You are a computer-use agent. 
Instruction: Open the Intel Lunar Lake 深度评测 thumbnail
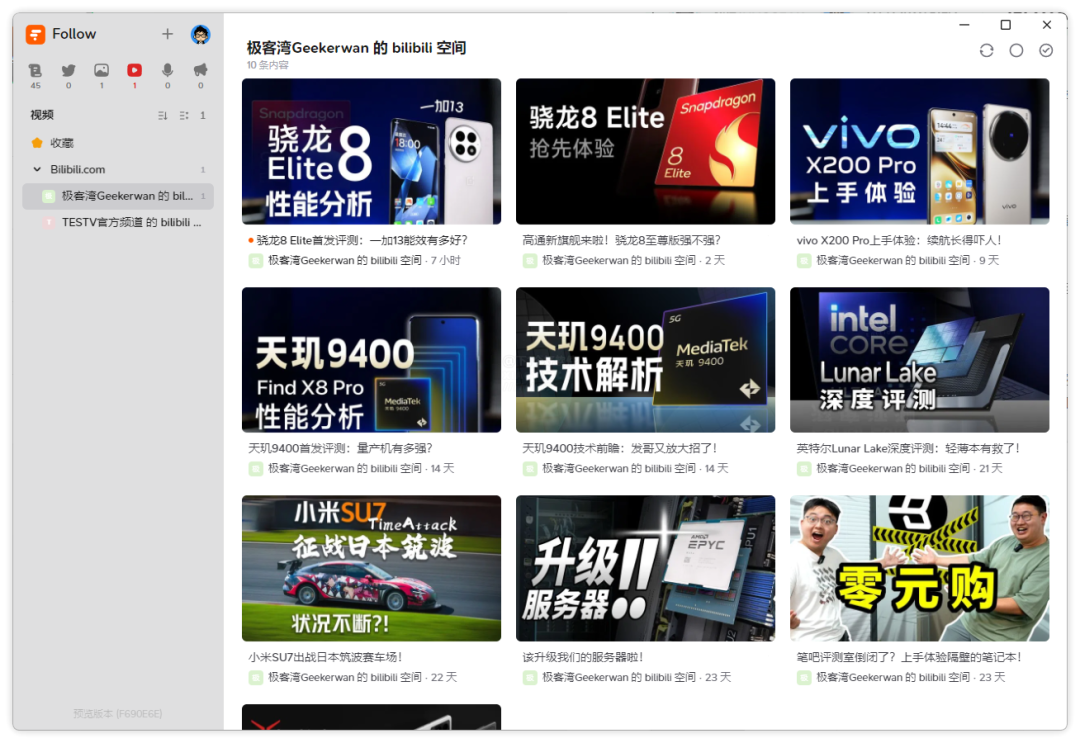pyautogui.click(x=920, y=360)
